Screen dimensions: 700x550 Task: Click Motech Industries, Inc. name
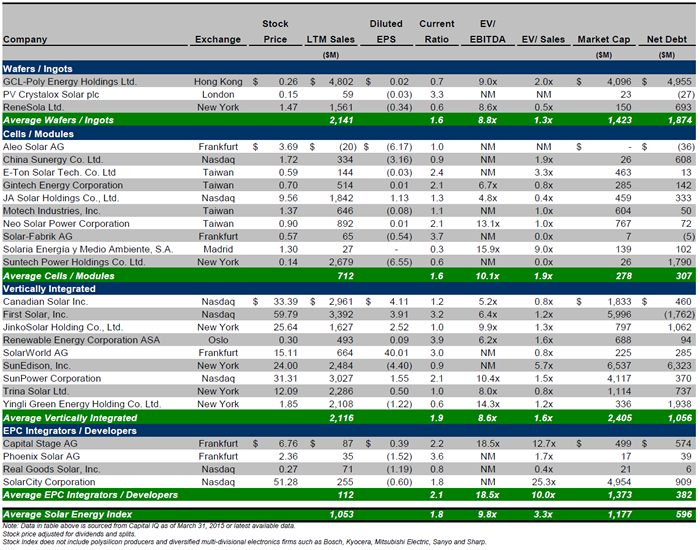click(51, 211)
